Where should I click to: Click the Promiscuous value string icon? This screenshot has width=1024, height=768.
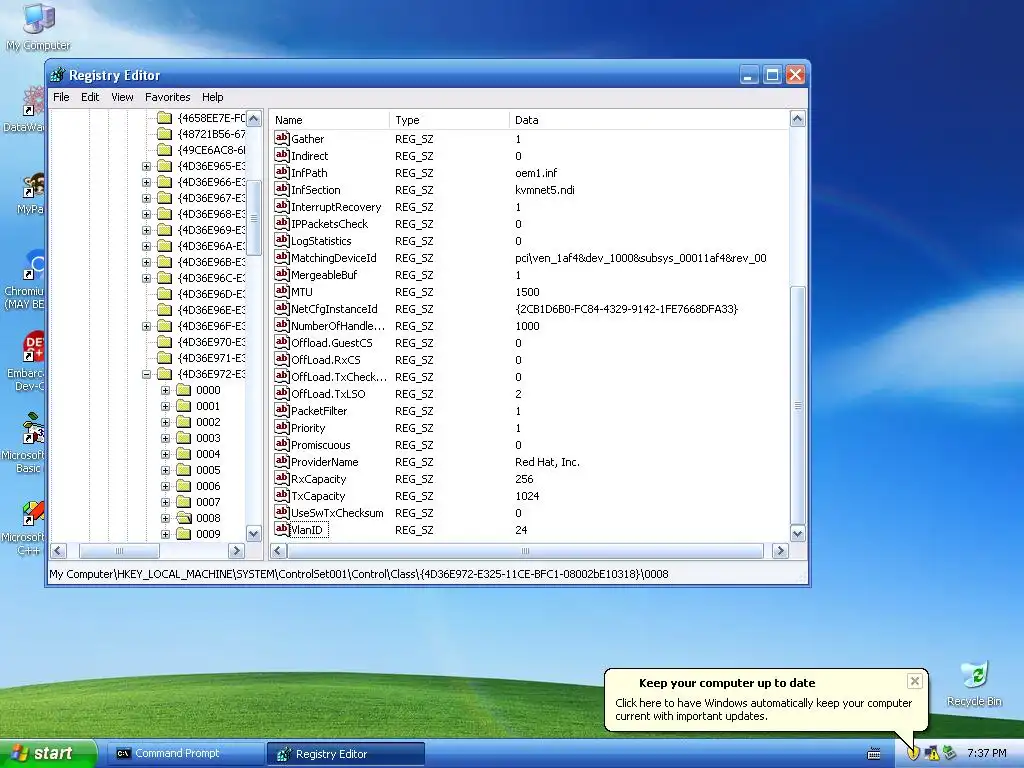(281, 444)
